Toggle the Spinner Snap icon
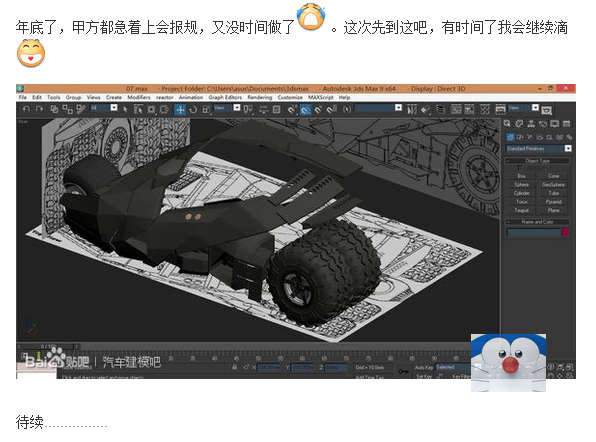The height and width of the screenshot is (442, 596). click(332, 109)
